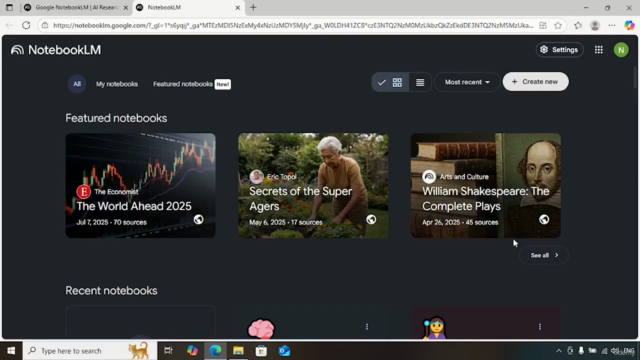Open the Windows Start menu
The height and width of the screenshot is (360, 640).
(11, 351)
